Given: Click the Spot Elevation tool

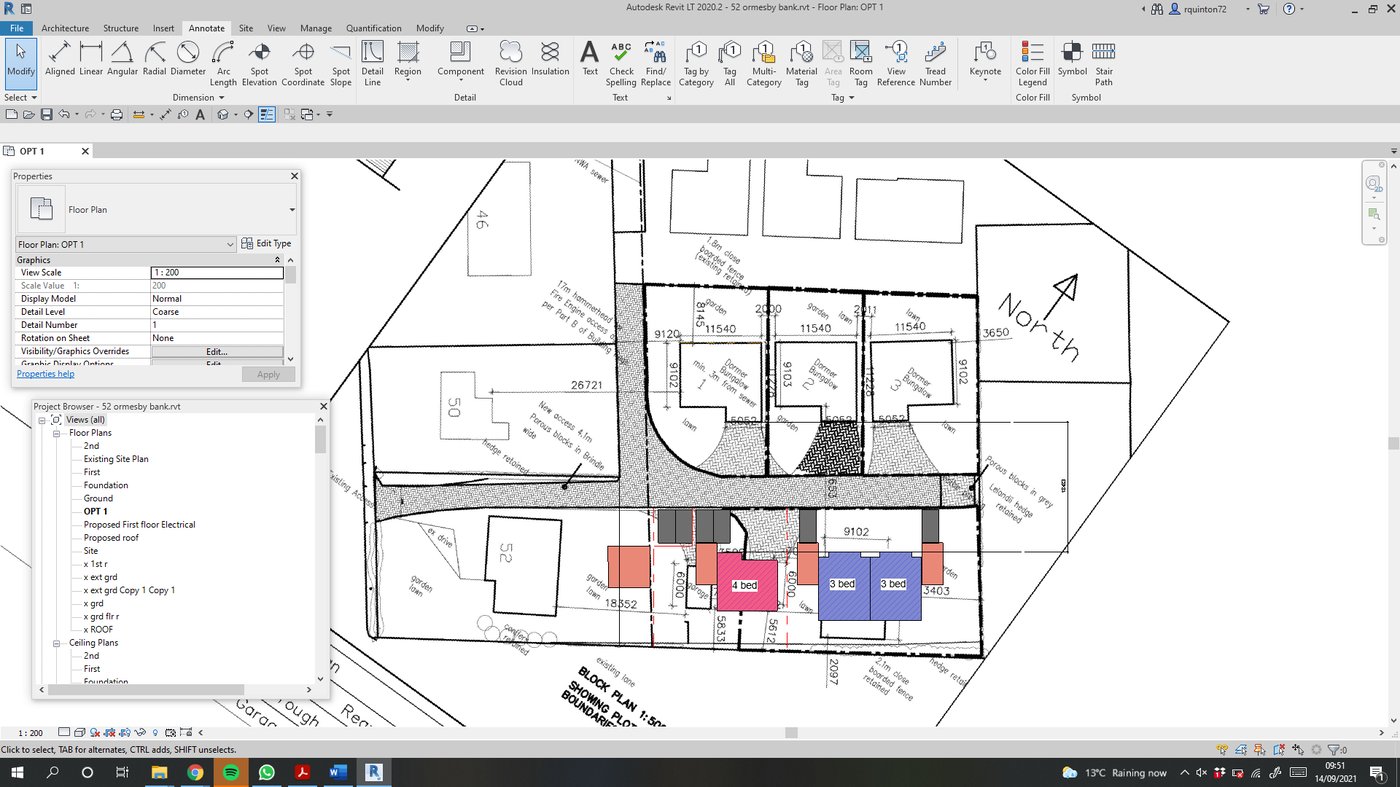Looking at the screenshot, I should [260, 62].
